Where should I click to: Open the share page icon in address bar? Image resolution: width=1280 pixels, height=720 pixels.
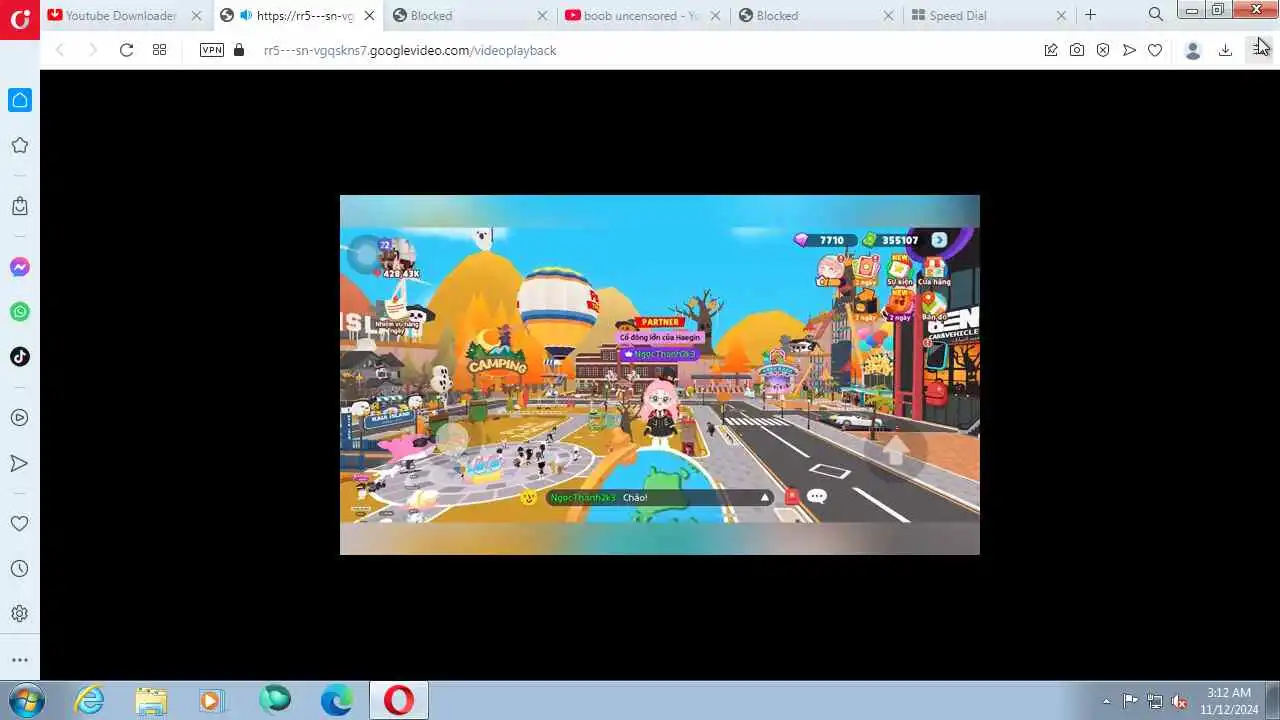pos(1051,50)
